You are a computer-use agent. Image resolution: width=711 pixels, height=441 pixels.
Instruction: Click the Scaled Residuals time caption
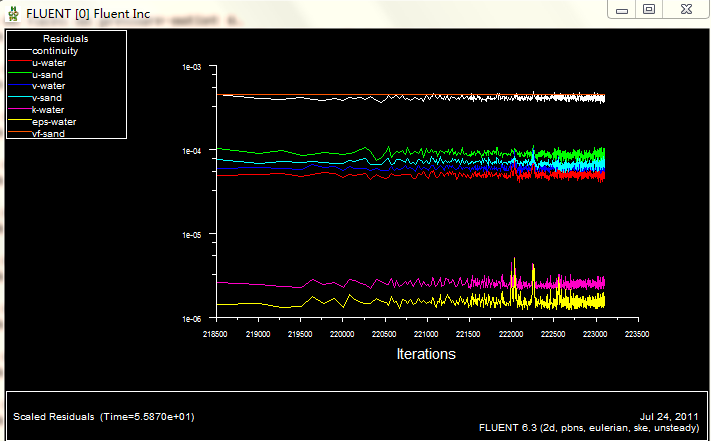pyautogui.click(x=104, y=416)
